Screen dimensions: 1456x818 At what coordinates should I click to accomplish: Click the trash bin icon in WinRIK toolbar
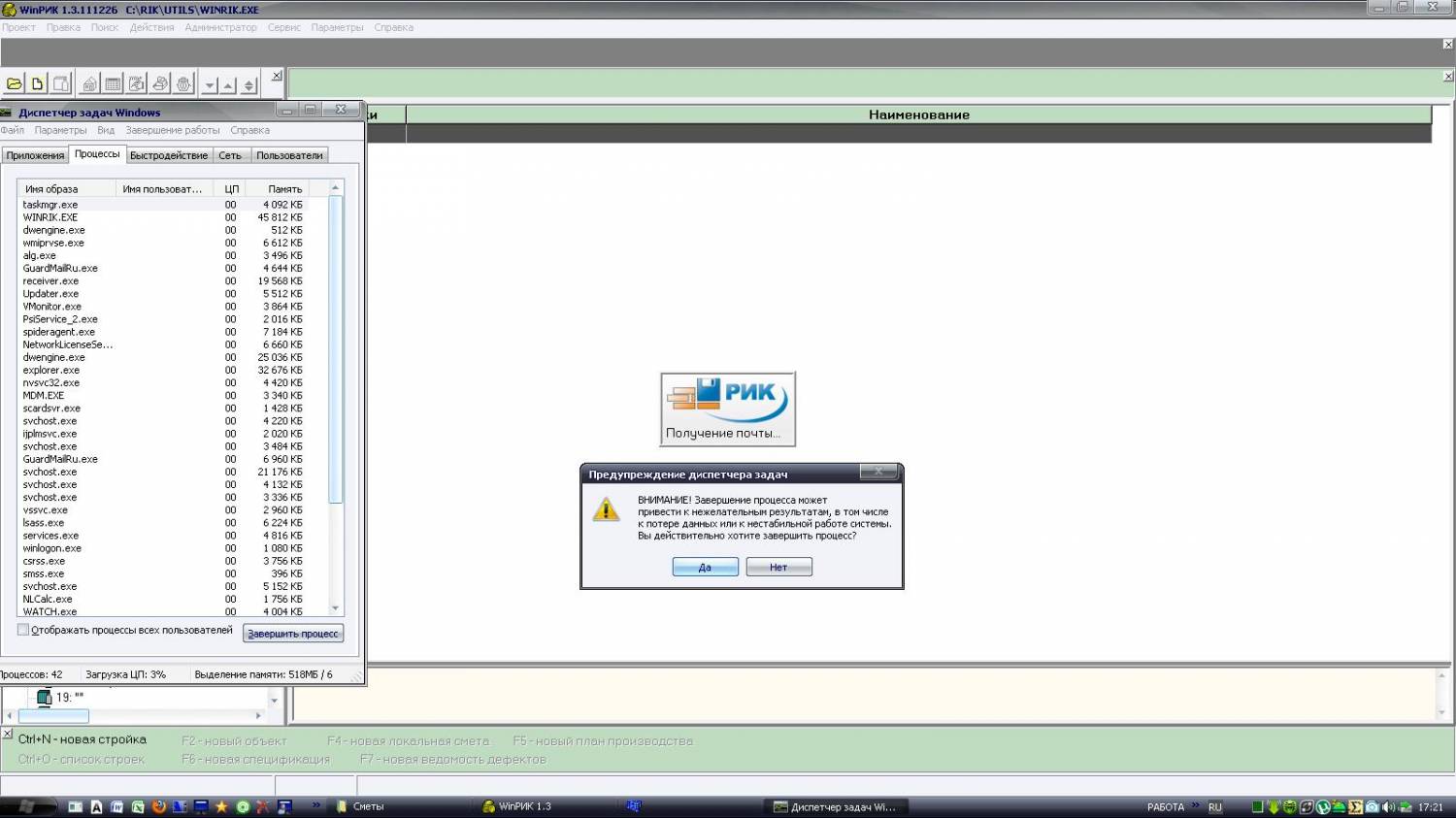pyautogui.click(x=184, y=84)
